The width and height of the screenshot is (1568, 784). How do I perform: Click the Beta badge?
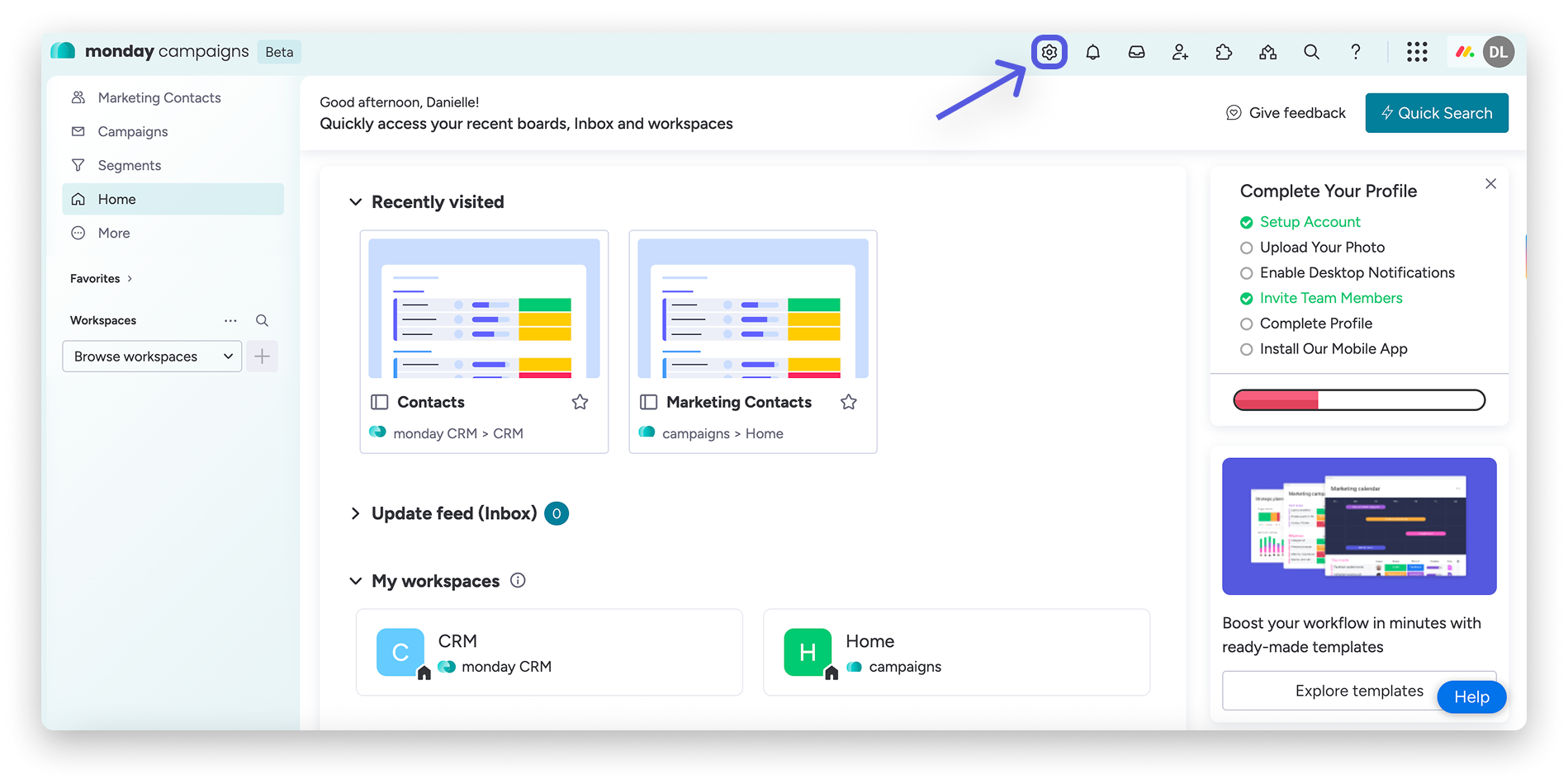point(279,52)
